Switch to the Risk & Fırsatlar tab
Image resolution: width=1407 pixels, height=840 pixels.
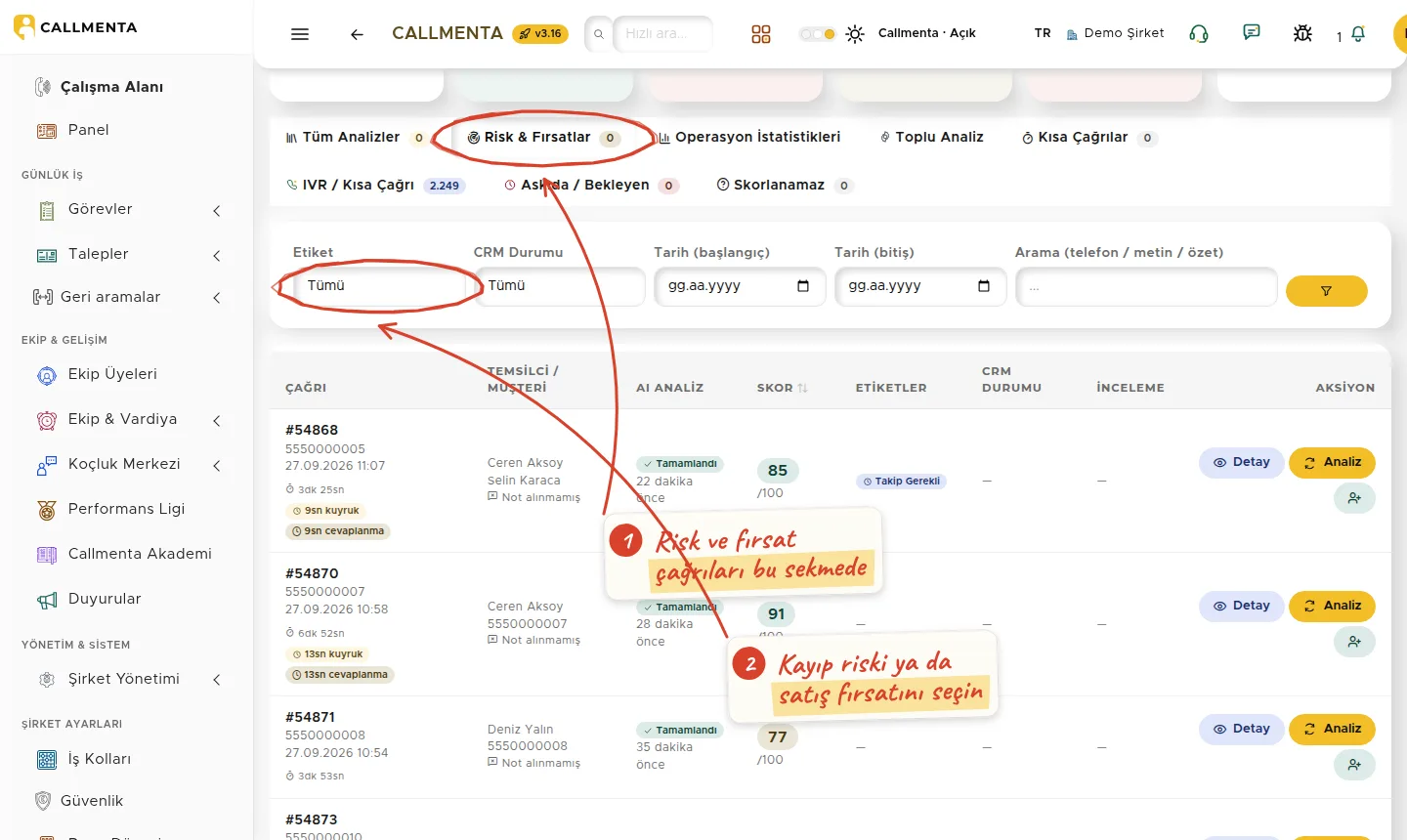(543, 138)
